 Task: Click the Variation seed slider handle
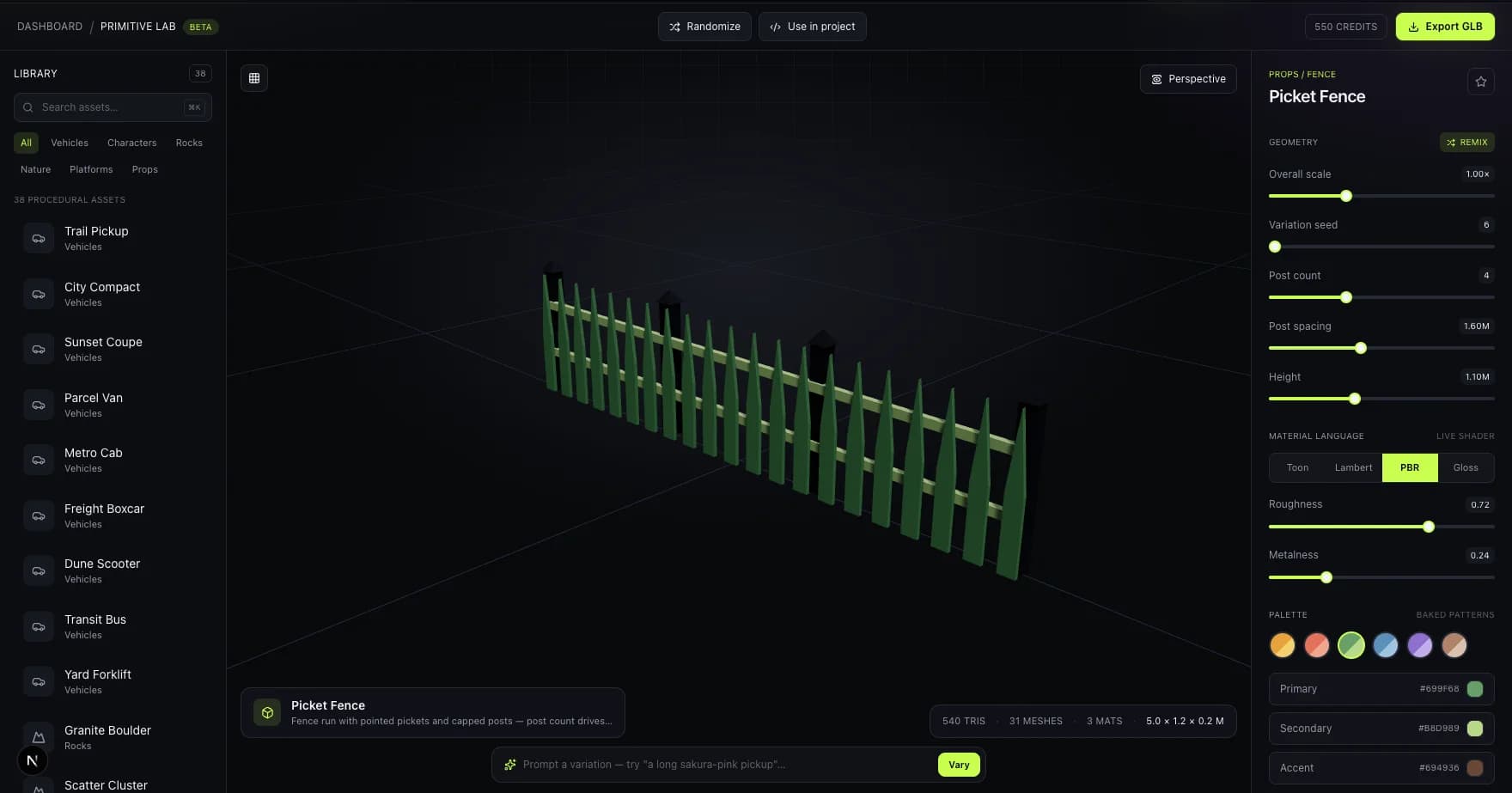[1275, 247]
